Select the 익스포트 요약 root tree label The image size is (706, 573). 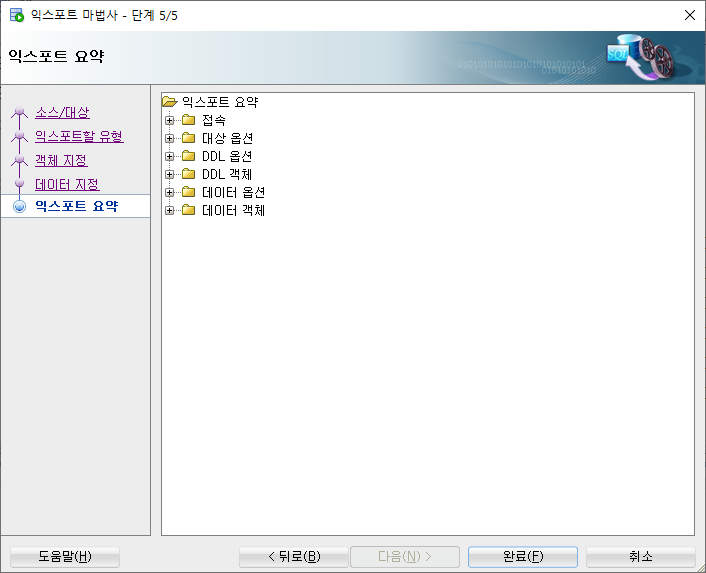pos(220,102)
